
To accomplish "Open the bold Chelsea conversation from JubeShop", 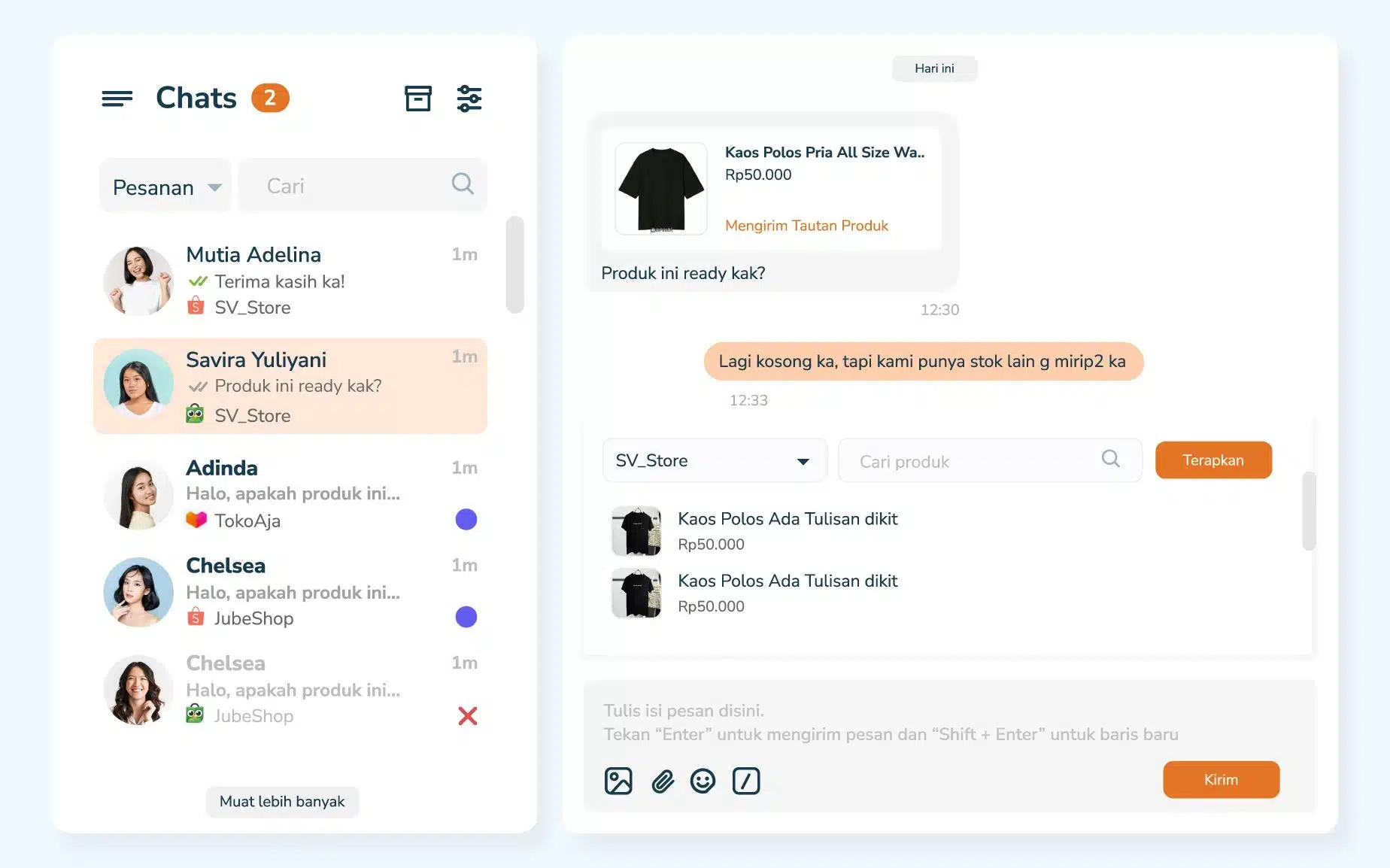I will [290, 592].
